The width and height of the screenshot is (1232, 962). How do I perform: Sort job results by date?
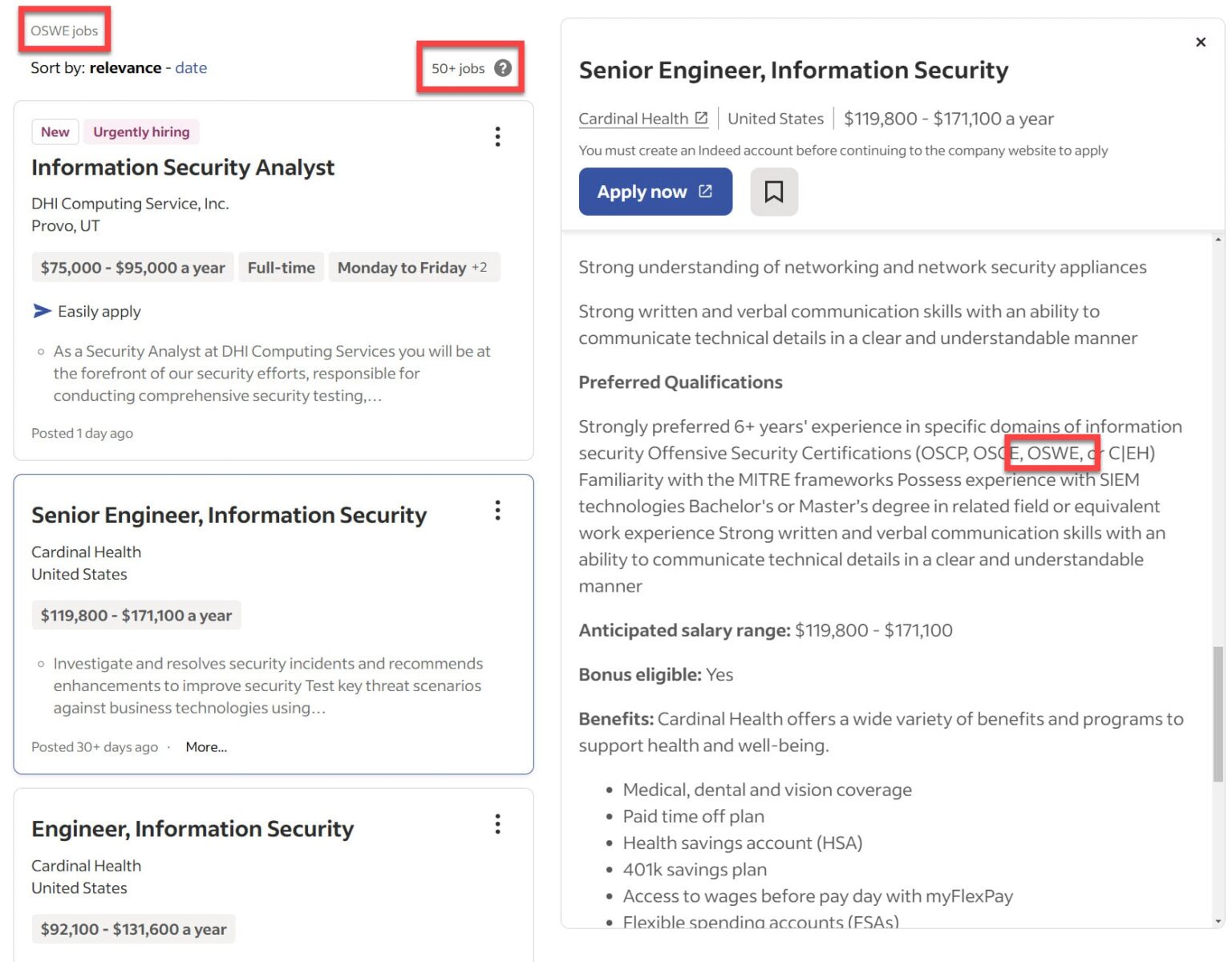click(x=191, y=68)
